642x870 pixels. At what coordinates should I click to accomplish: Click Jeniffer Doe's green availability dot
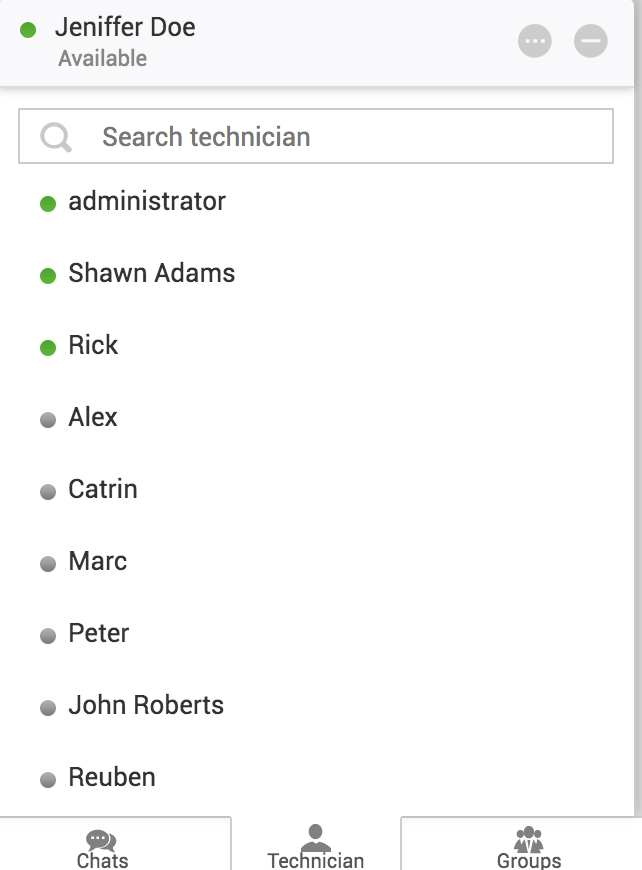28,31
